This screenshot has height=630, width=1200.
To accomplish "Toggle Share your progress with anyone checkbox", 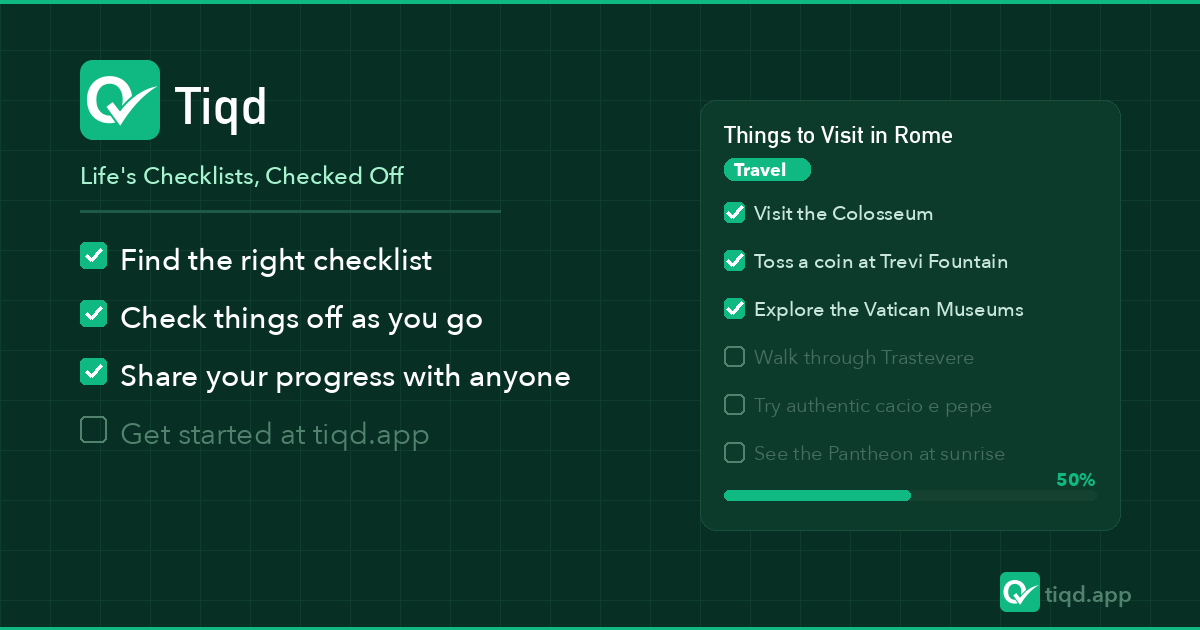I will coord(94,372).
